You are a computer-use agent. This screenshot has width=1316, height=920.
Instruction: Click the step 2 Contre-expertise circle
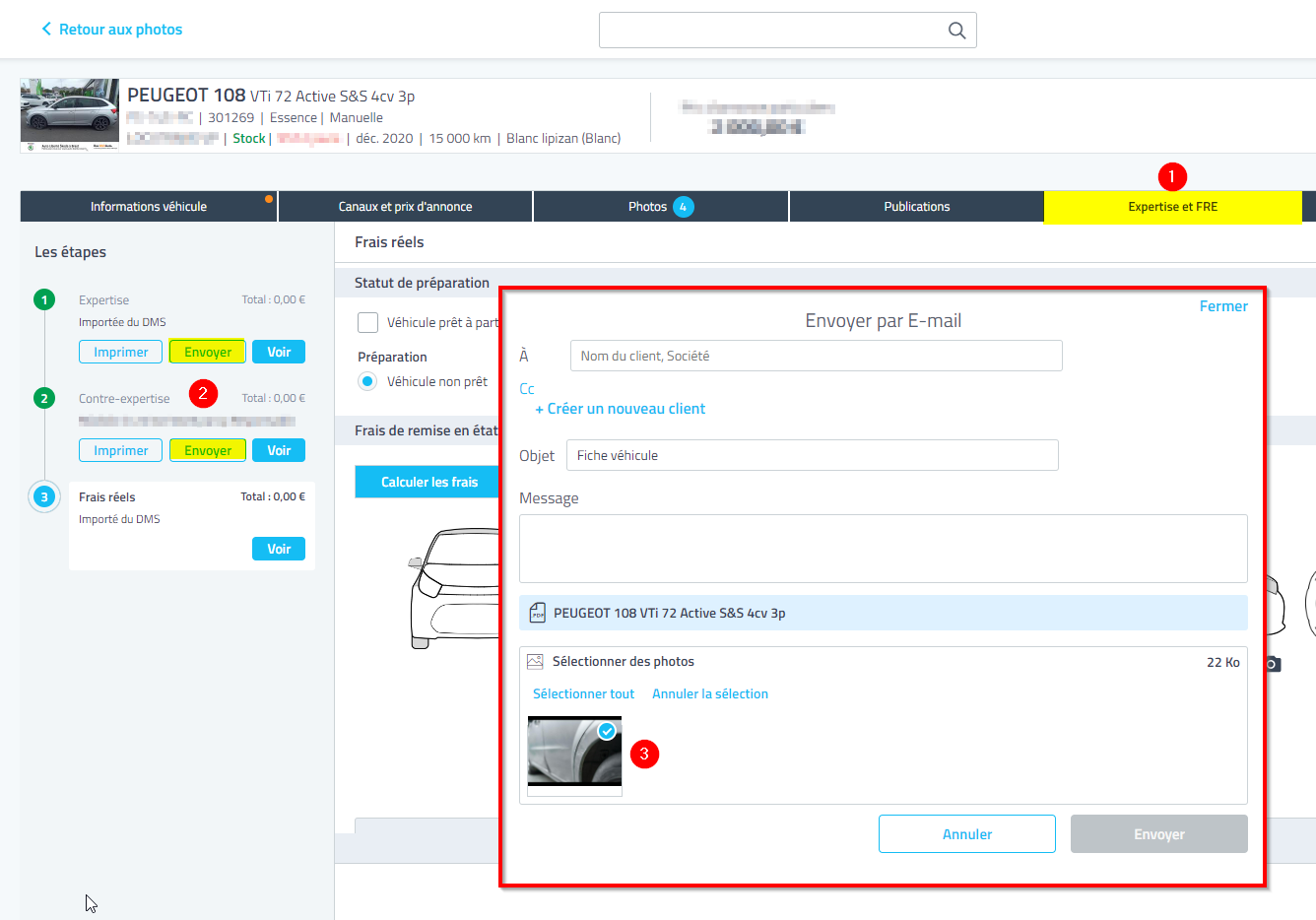(x=44, y=398)
